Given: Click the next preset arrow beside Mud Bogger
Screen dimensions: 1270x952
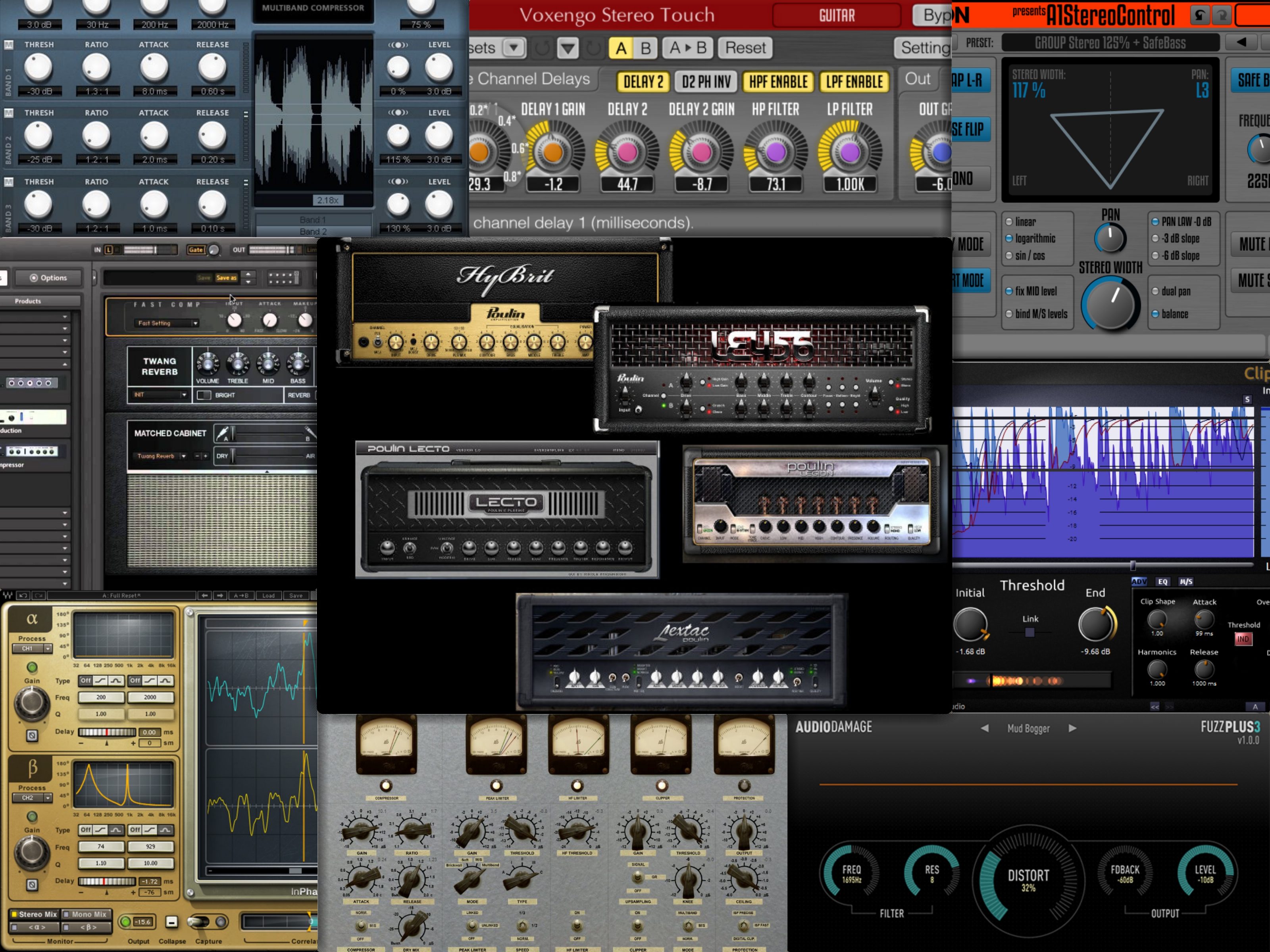Looking at the screenshot, I should click(x=1072, y=728).
